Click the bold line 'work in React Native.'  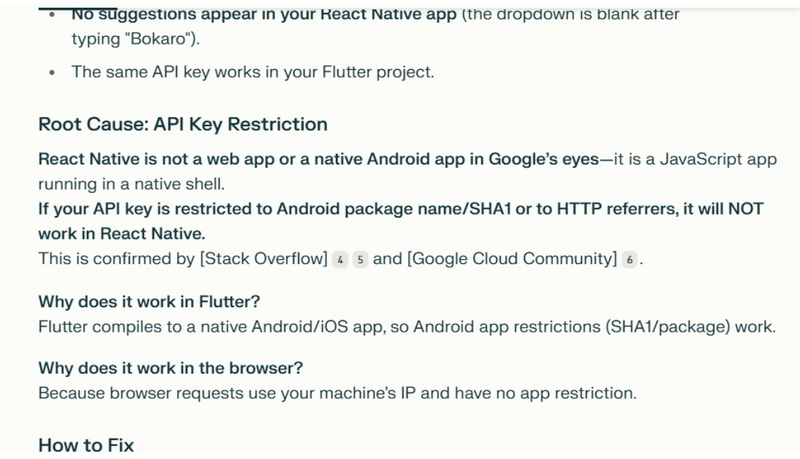(x=121, y=234)
